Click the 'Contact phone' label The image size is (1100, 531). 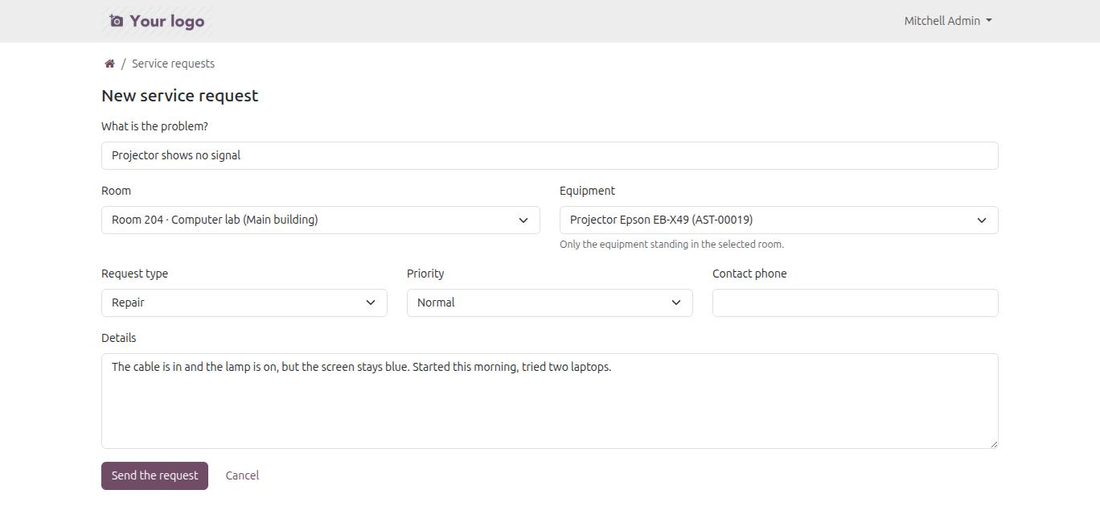749,274
